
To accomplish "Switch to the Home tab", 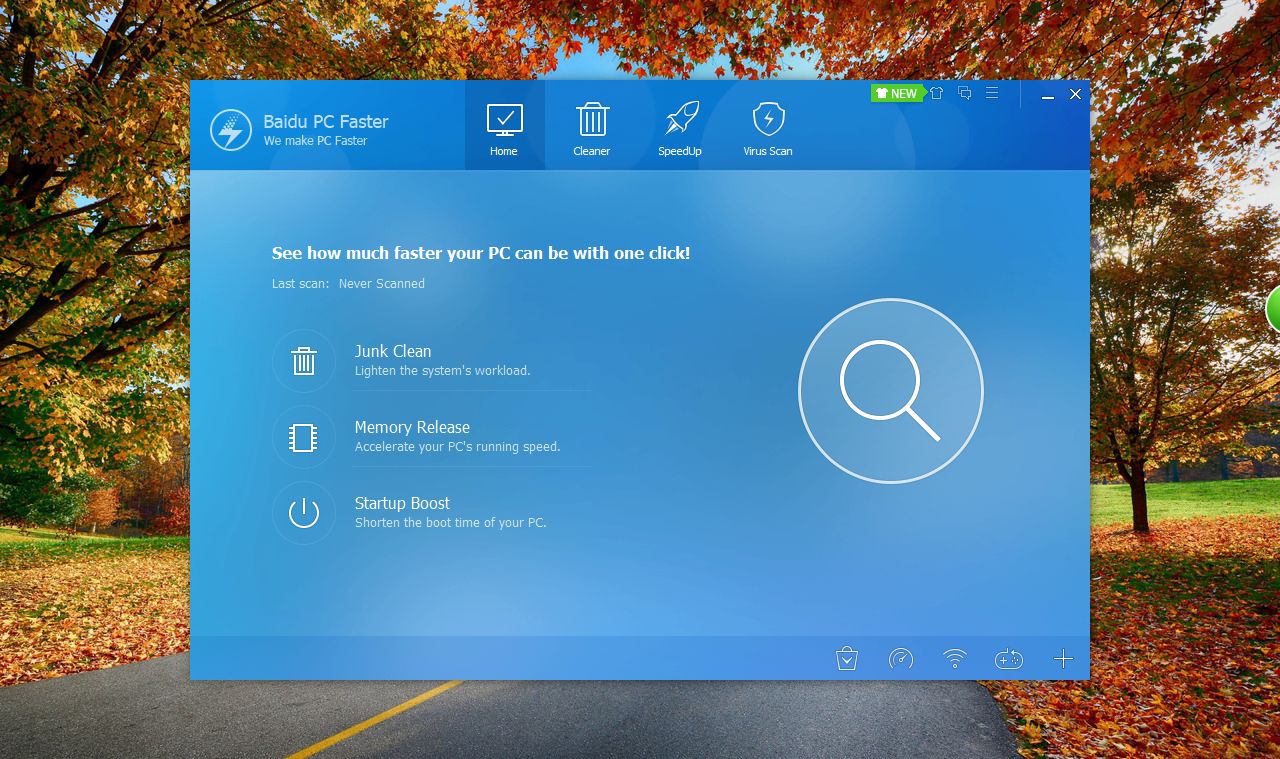I will (x=504, y=125).
